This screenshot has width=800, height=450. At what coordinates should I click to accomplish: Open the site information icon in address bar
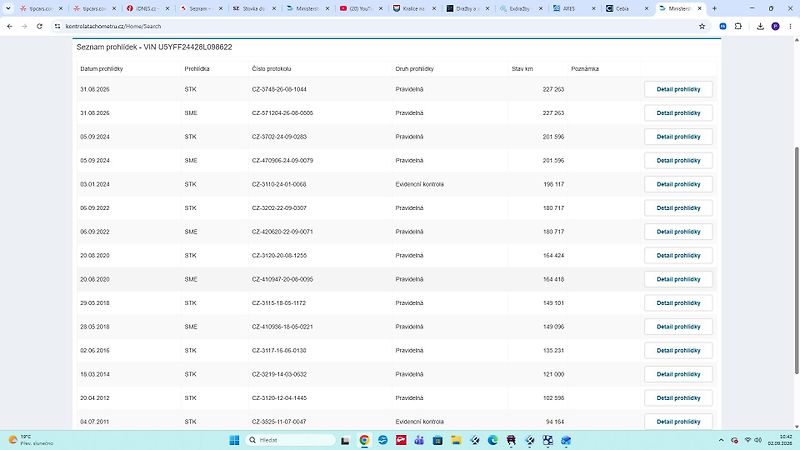57,26
